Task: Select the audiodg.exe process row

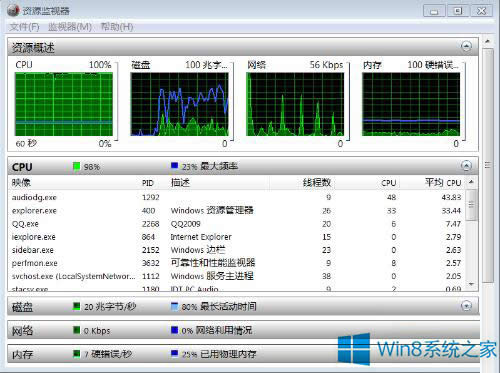Action: 237,197
